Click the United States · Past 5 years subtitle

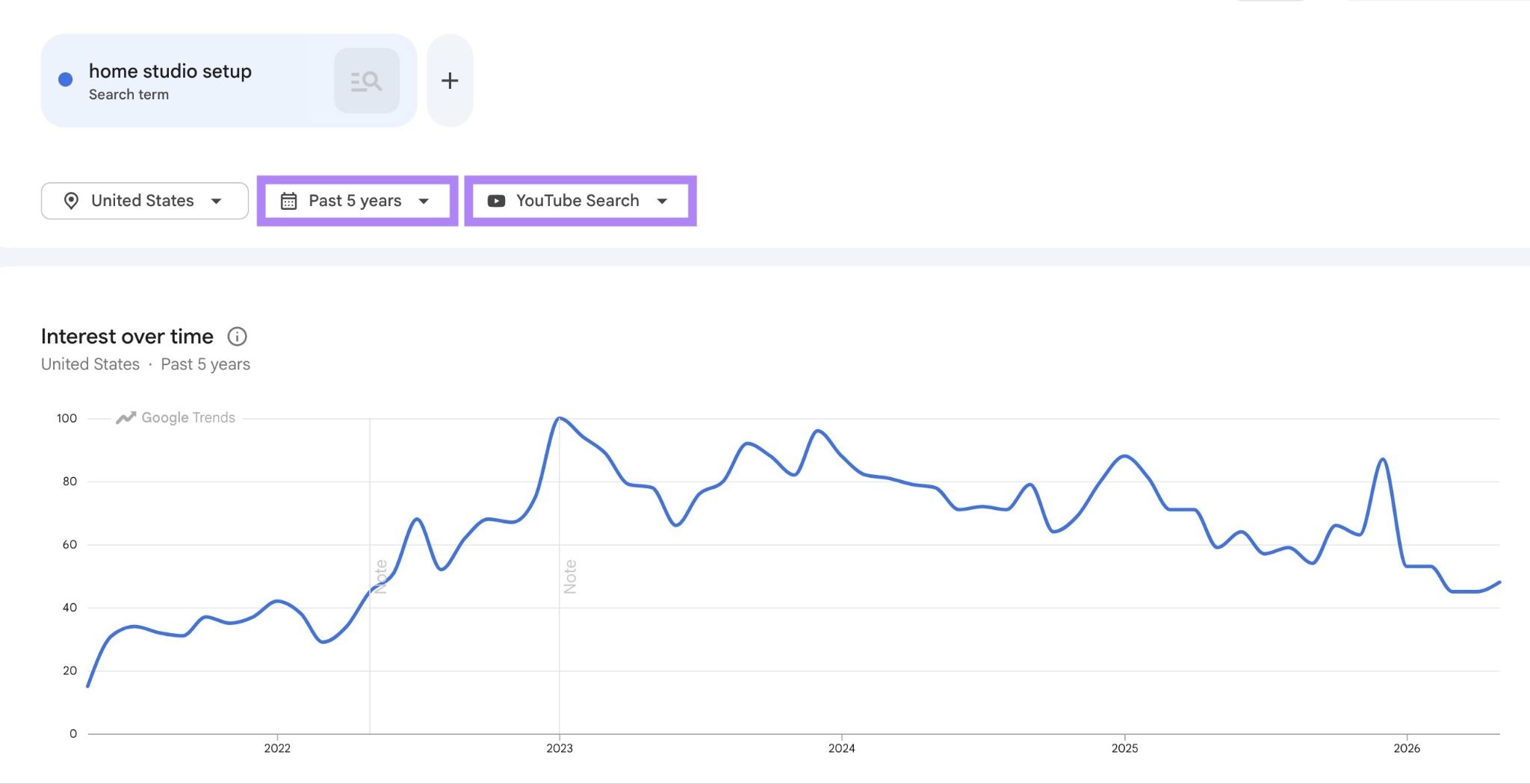click(146, 364)
